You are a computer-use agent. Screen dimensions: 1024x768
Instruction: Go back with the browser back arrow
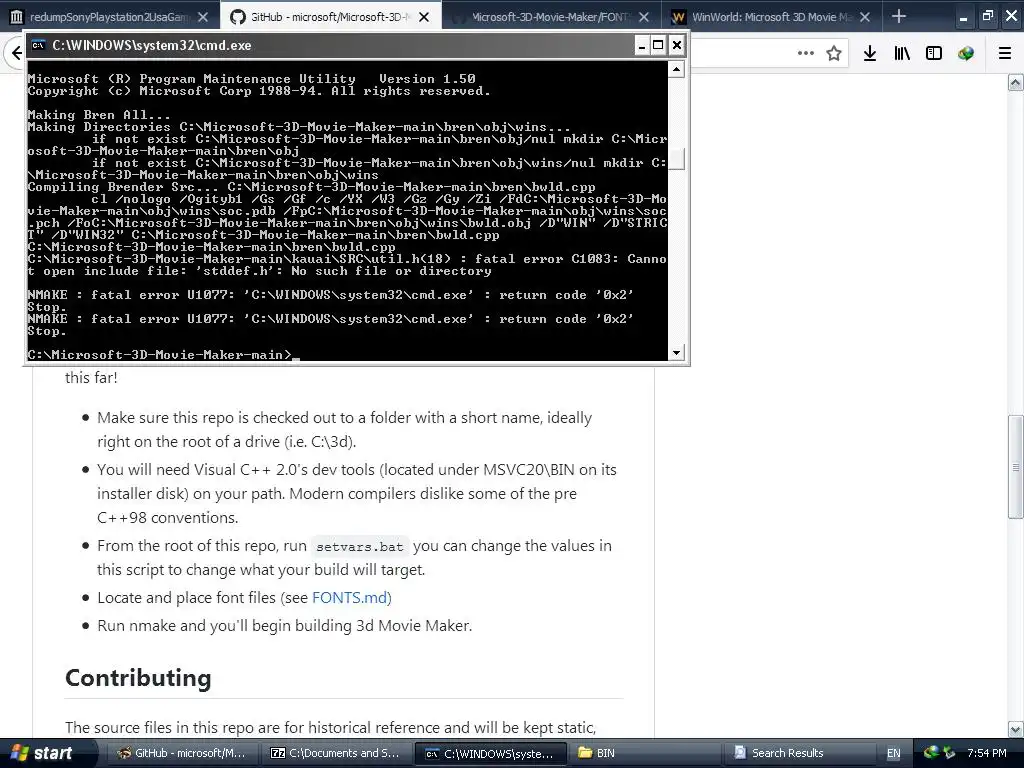coord(16,54)
